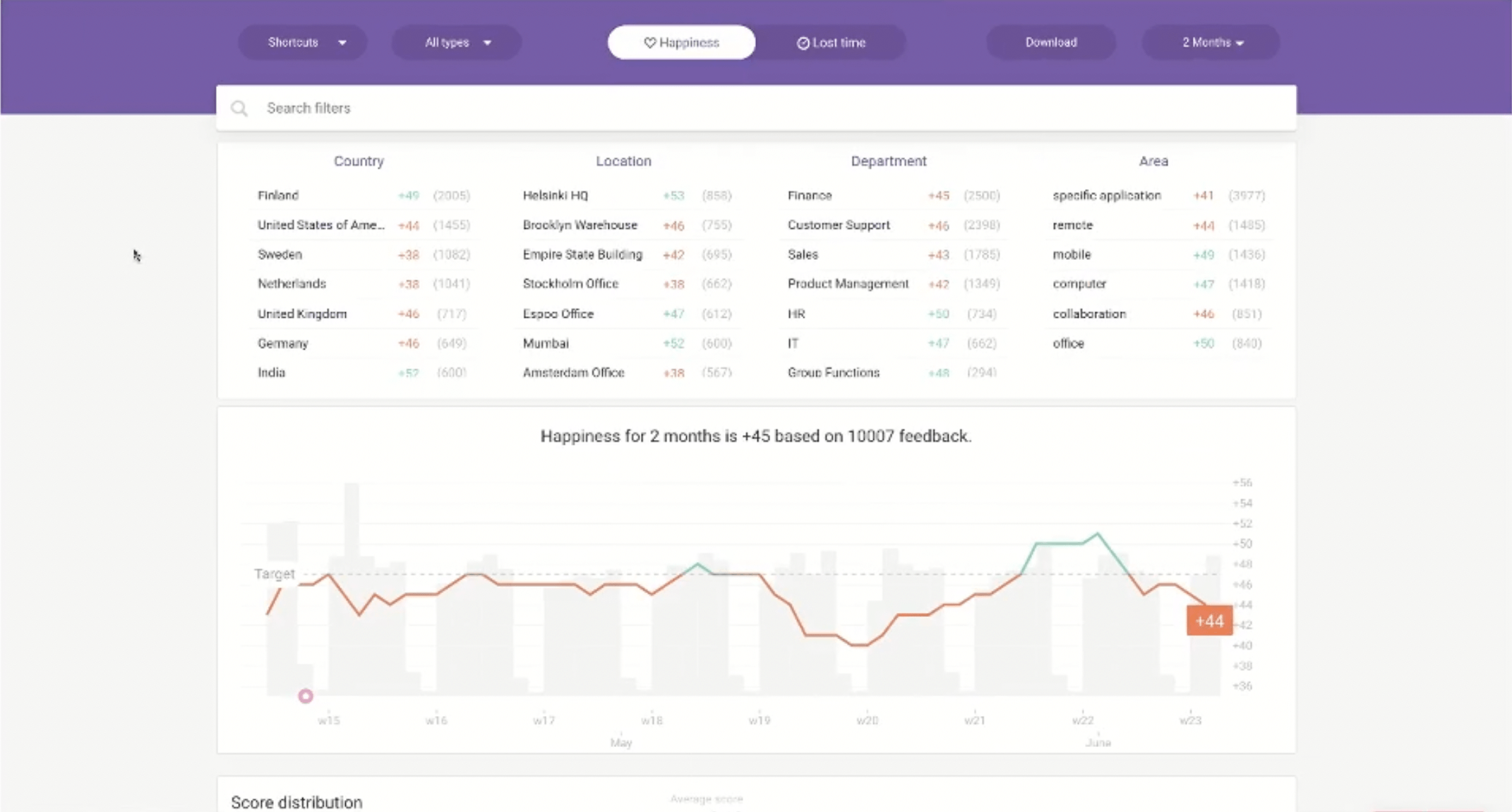This screenshot has height=812, width=1512.
Task: Click the clock icon on Lost time
Action: tap(803, 43)
